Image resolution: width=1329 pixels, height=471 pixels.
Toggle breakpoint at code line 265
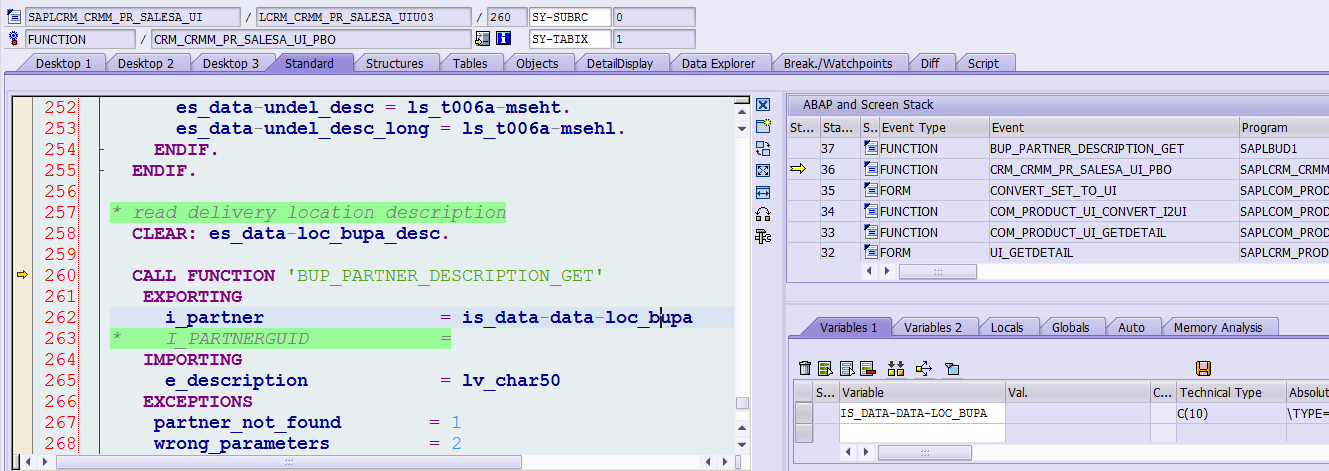[22, 380]
